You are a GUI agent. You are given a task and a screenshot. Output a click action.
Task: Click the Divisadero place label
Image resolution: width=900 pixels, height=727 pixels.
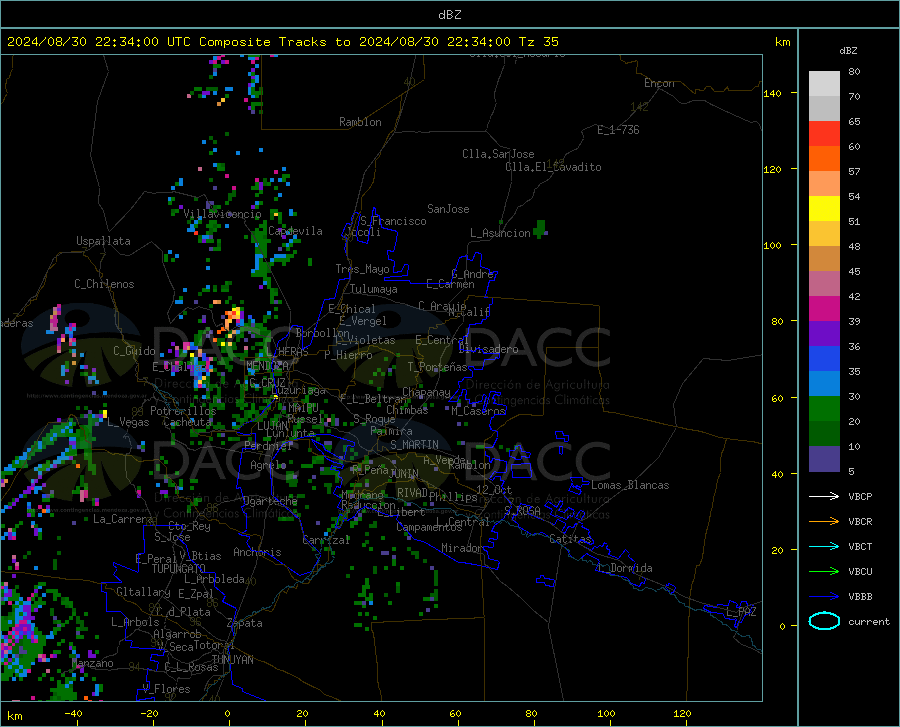click(x=488, y=349)
